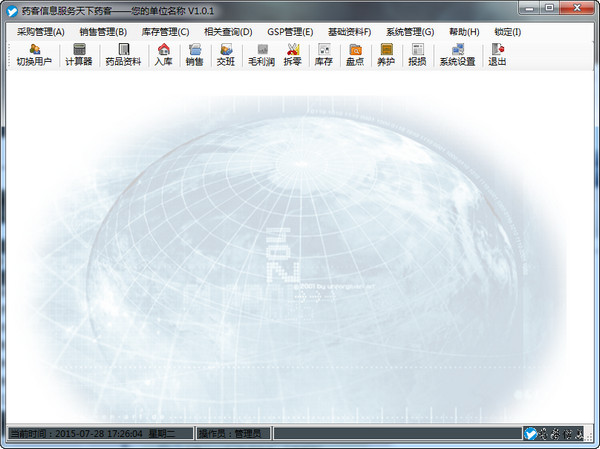600x449 pixels.
Task: Click the 盘点 stocktaking icon
Action: [354, 55]
